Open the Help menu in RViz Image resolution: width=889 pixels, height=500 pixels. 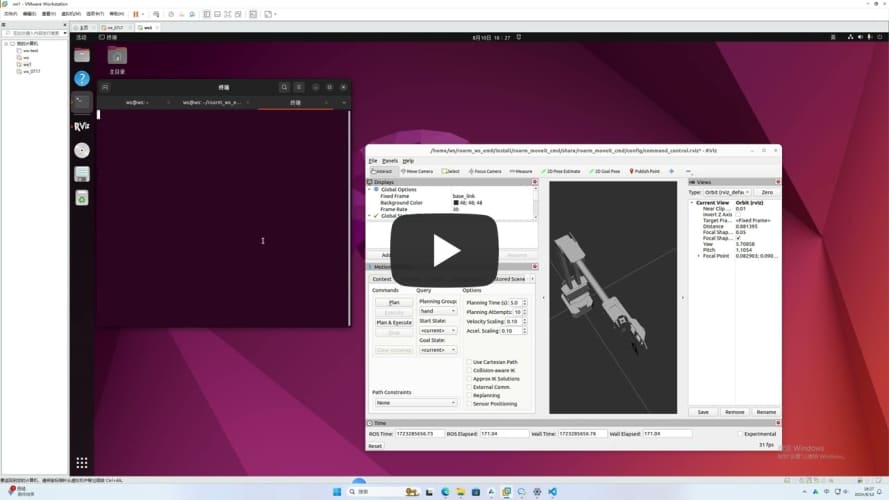click(408, 161)
